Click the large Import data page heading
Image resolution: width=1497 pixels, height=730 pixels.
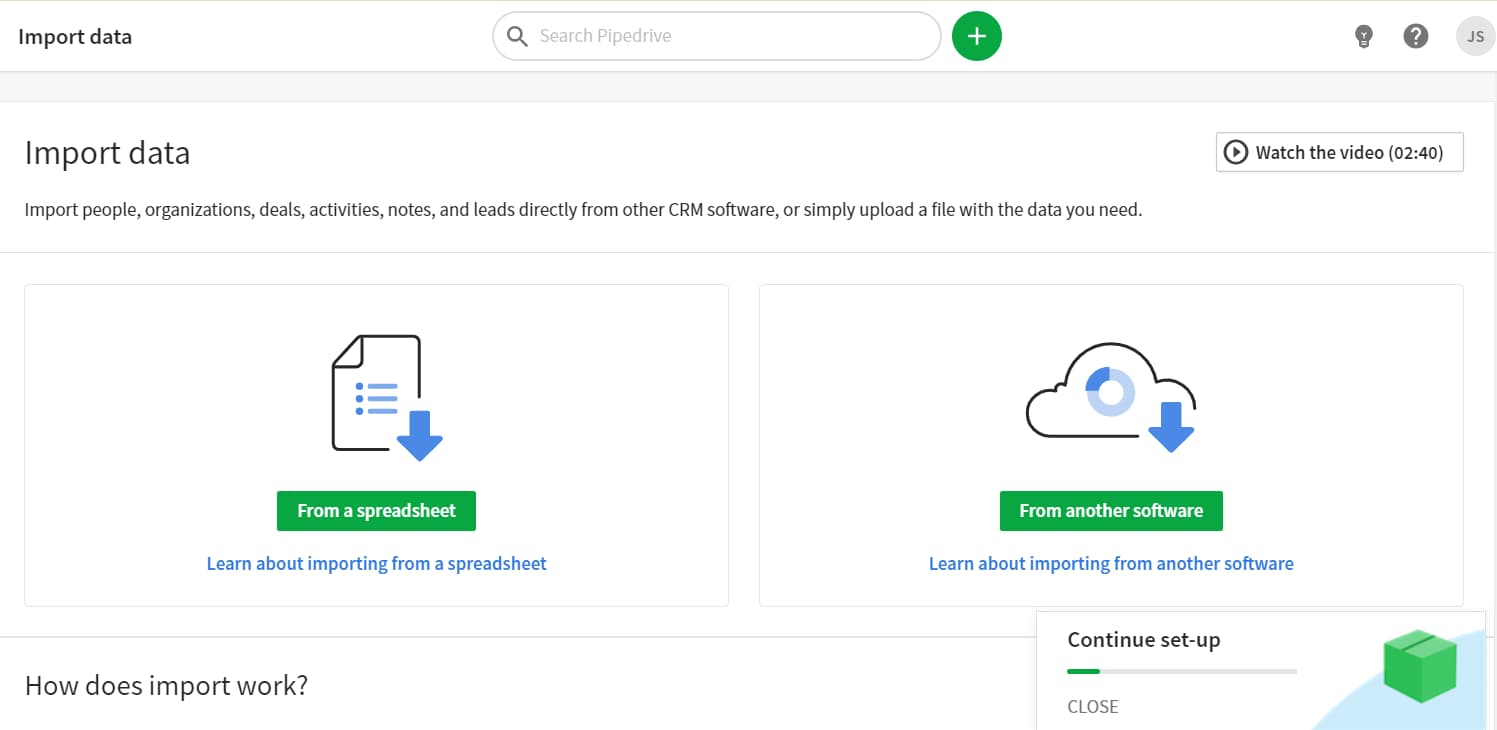pyautogui.click(x=107, y=153)
